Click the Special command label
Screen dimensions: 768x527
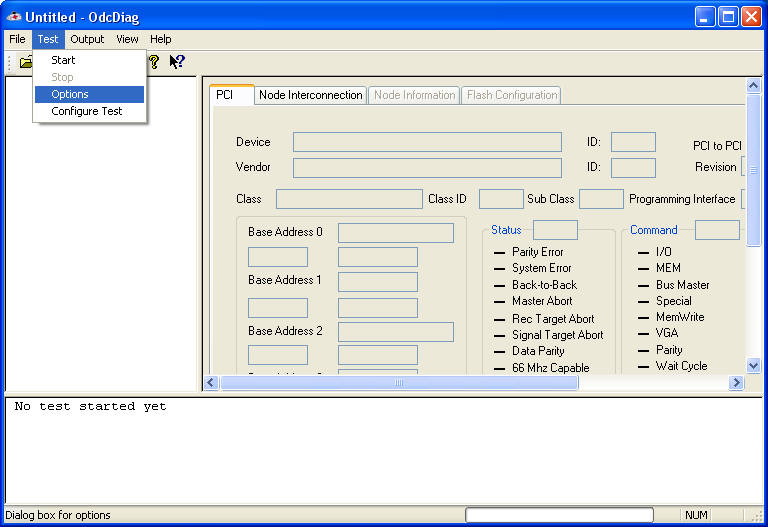674,301
